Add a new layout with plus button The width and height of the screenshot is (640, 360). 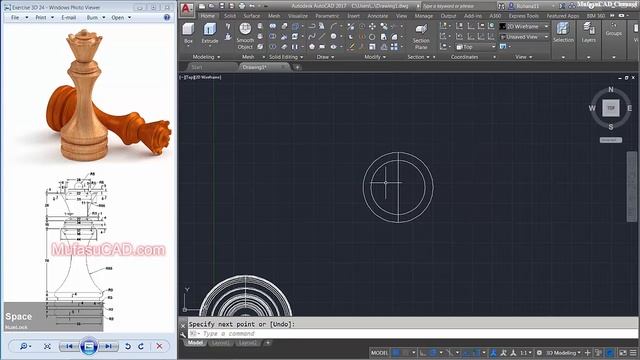point(268,343)
